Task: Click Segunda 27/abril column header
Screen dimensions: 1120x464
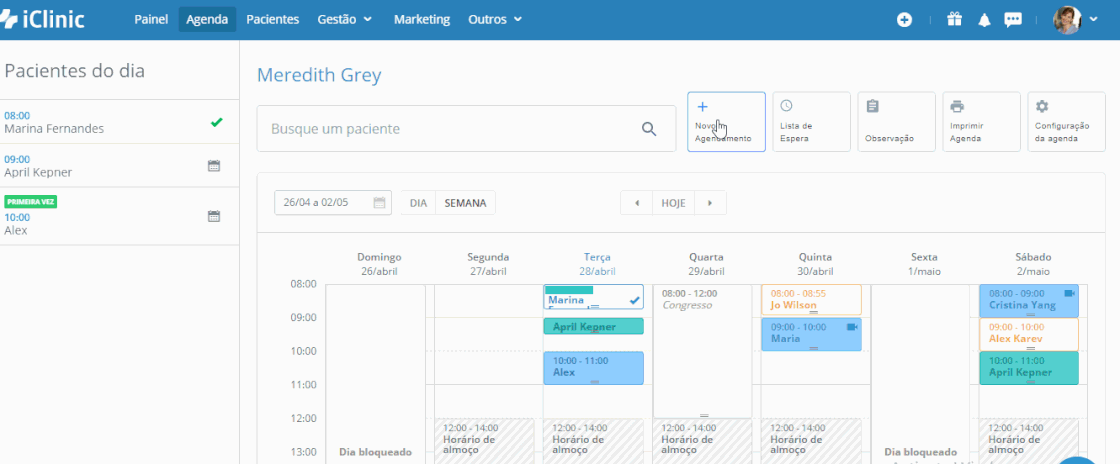Action: pyautogui.click(x=489, y=264)
